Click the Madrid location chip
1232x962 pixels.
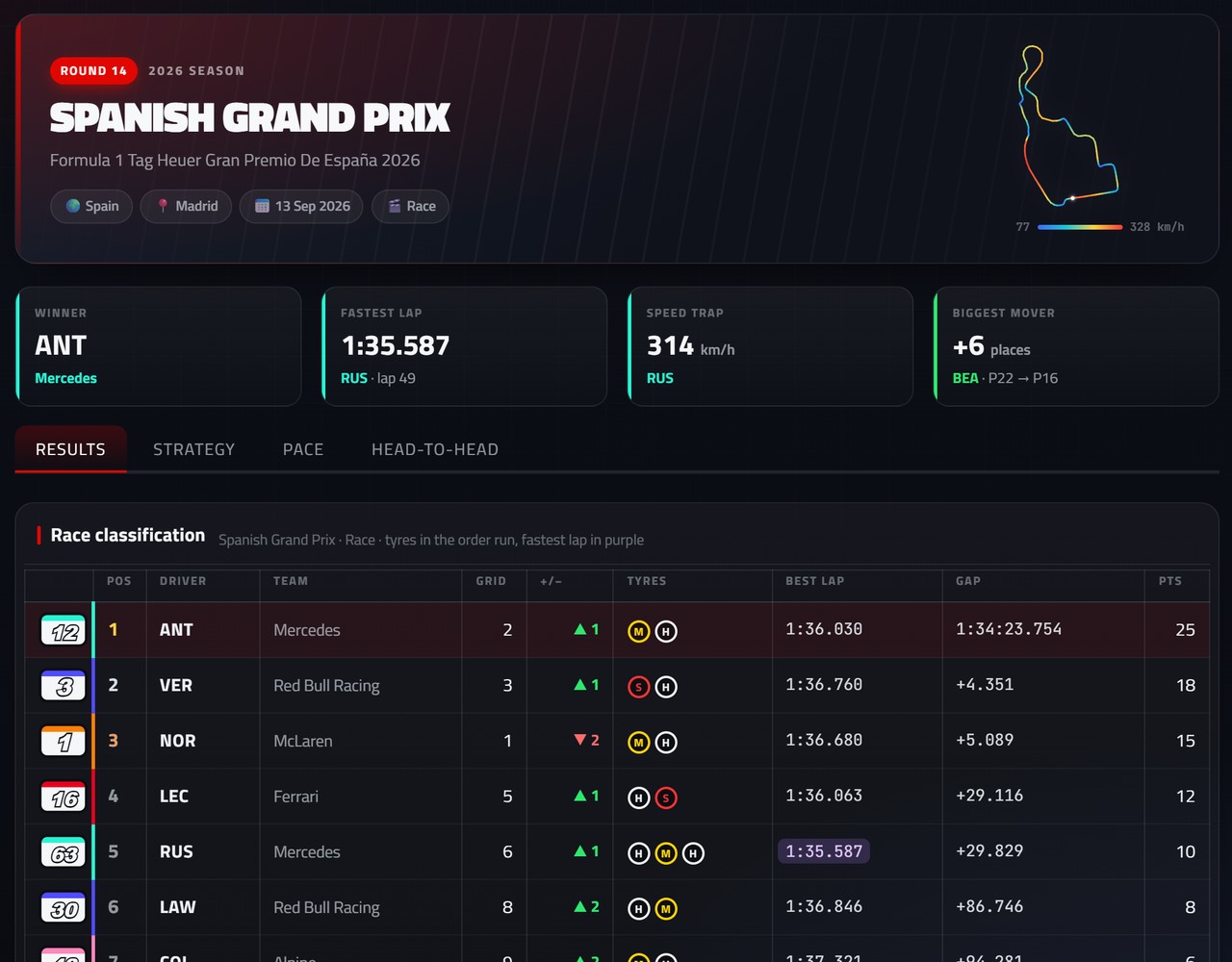coord(186,206)
